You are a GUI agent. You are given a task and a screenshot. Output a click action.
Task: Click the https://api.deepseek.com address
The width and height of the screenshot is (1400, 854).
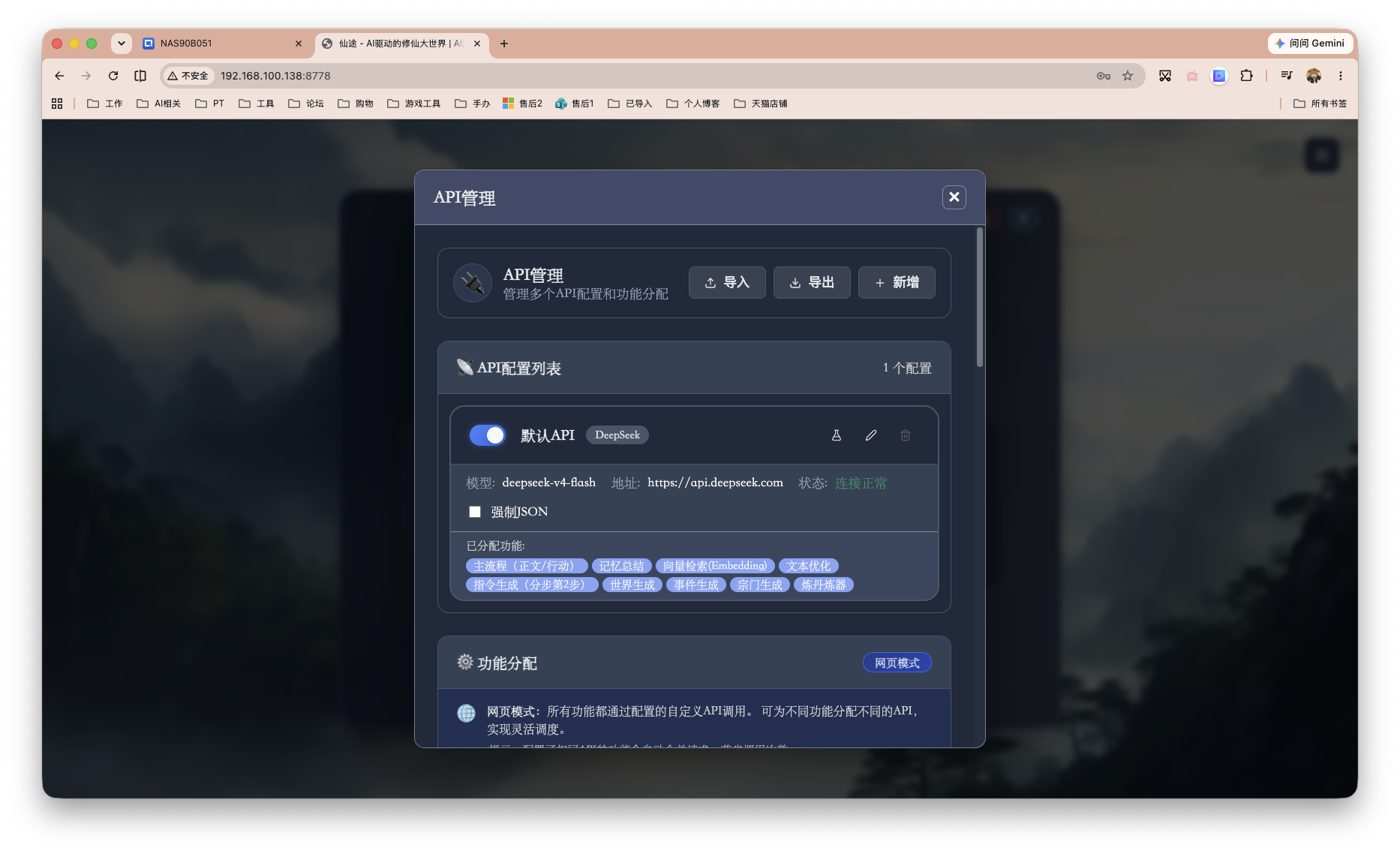(715, 483)
